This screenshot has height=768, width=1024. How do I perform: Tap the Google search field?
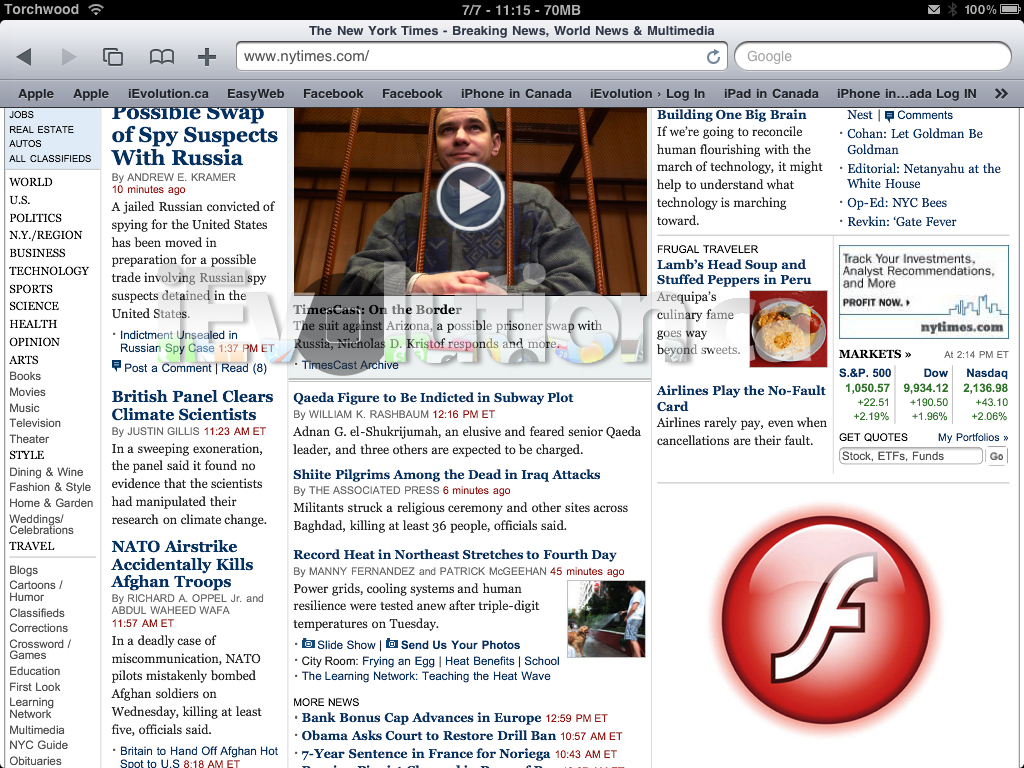pos(872,56)
